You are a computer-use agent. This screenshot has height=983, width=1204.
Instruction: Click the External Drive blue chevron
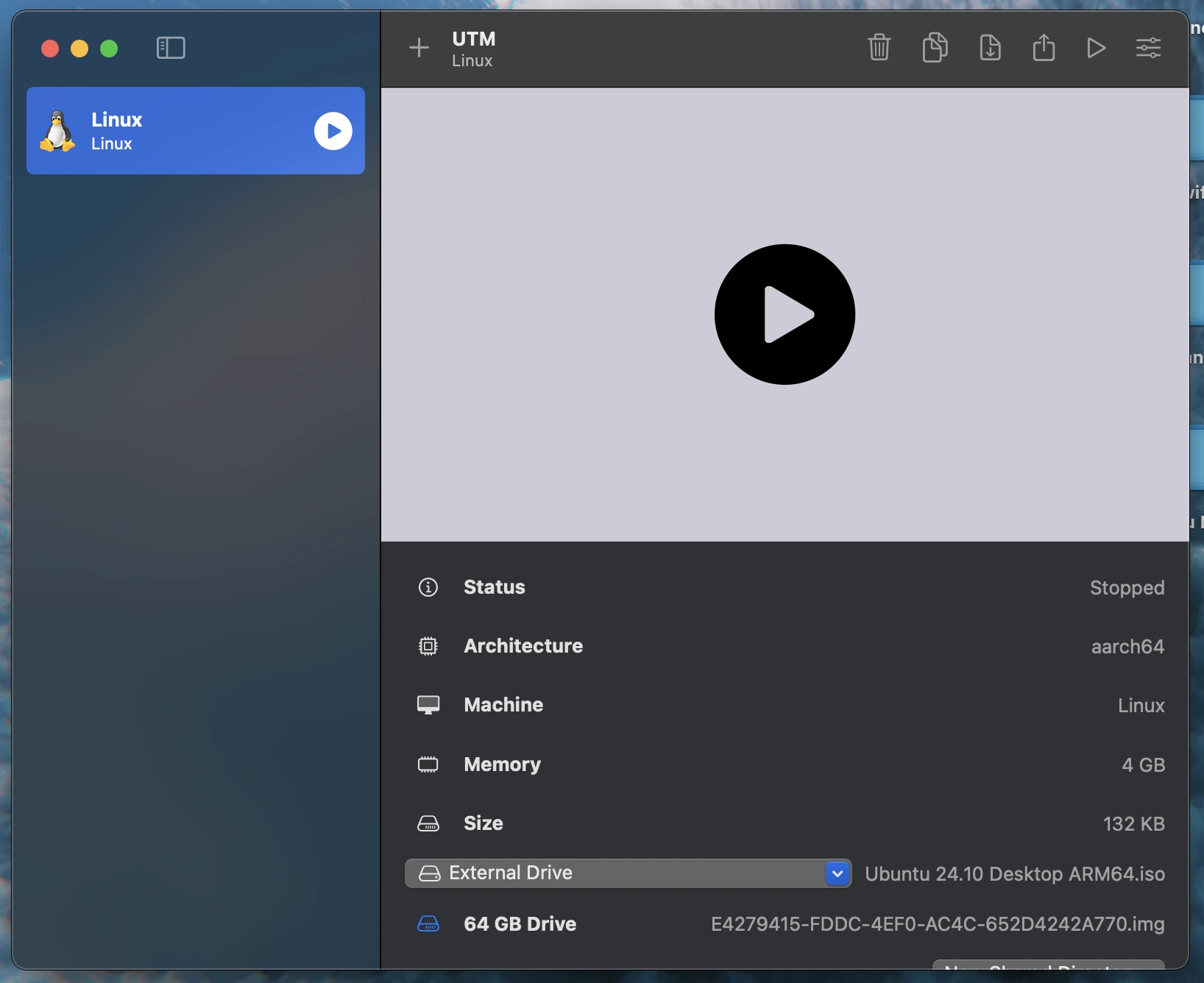pos(838,873)
